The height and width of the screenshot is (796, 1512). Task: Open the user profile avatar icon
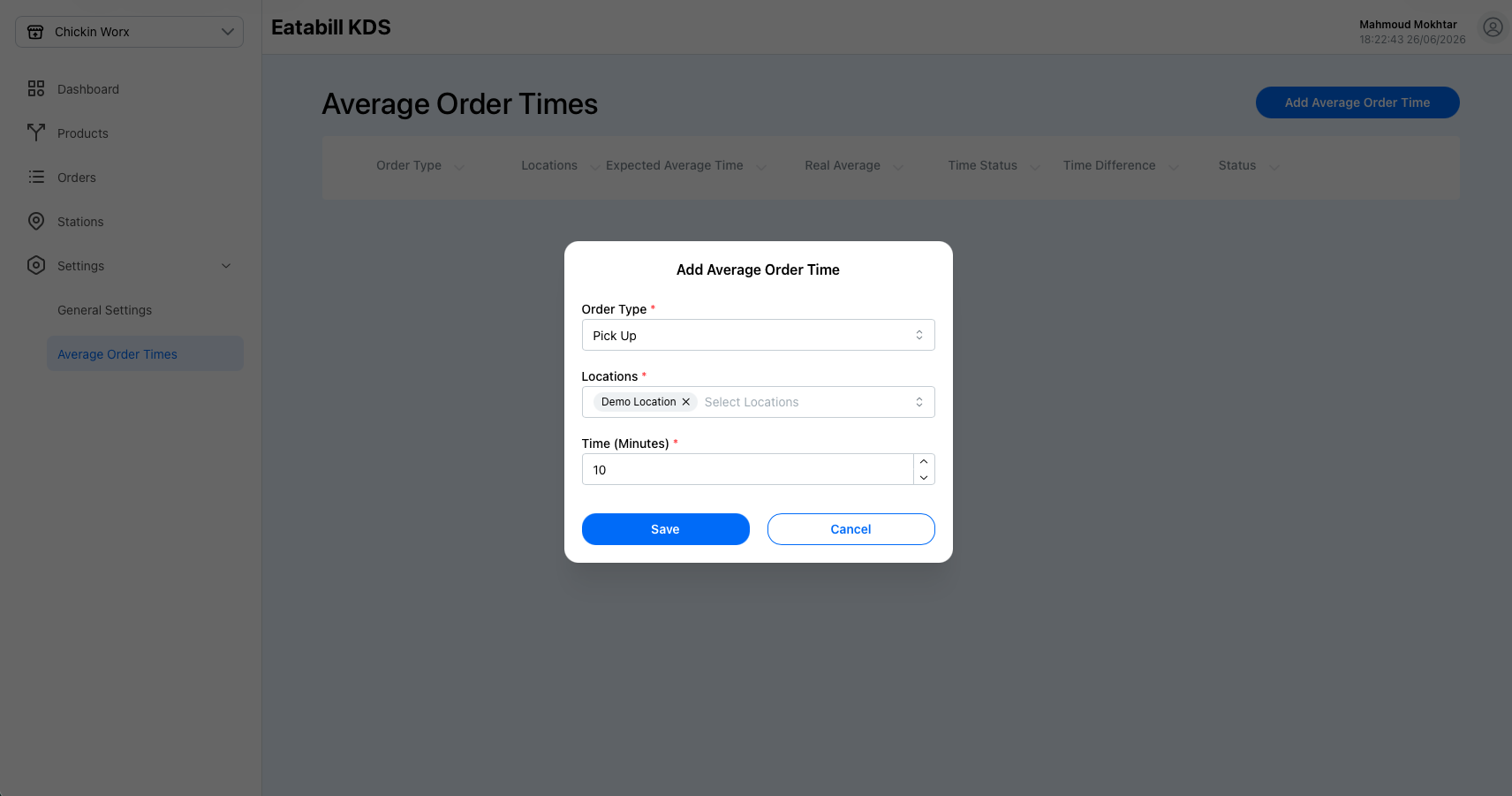click(1493, 27)
